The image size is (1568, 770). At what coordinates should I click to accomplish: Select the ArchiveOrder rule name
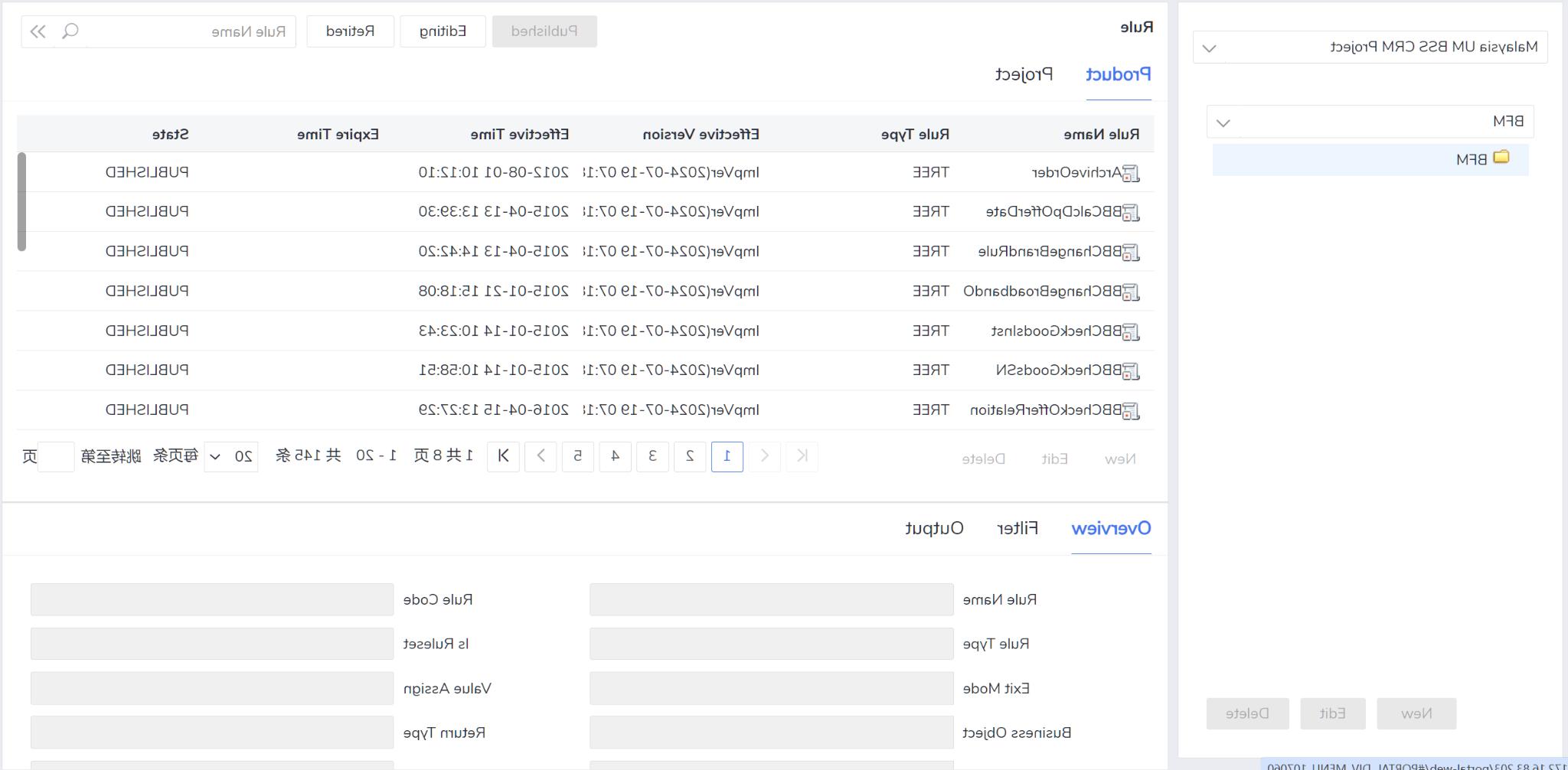(x=1076, y=173)
